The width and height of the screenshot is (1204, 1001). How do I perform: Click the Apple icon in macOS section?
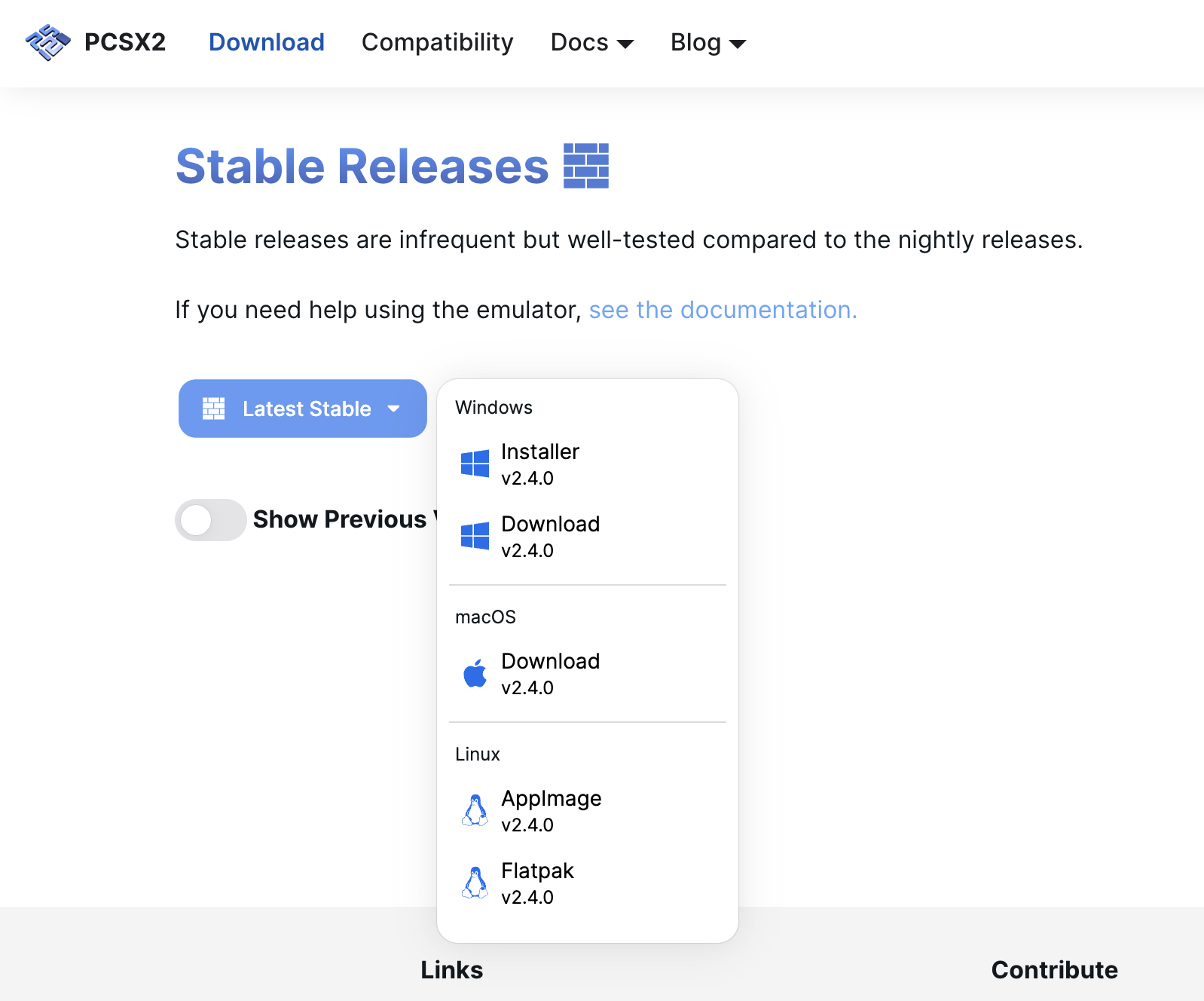point(475,673)
